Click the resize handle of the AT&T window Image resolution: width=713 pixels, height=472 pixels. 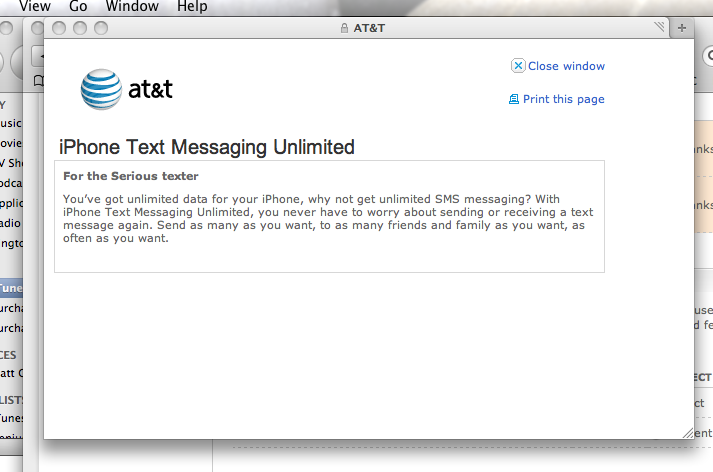click(688, 433)
